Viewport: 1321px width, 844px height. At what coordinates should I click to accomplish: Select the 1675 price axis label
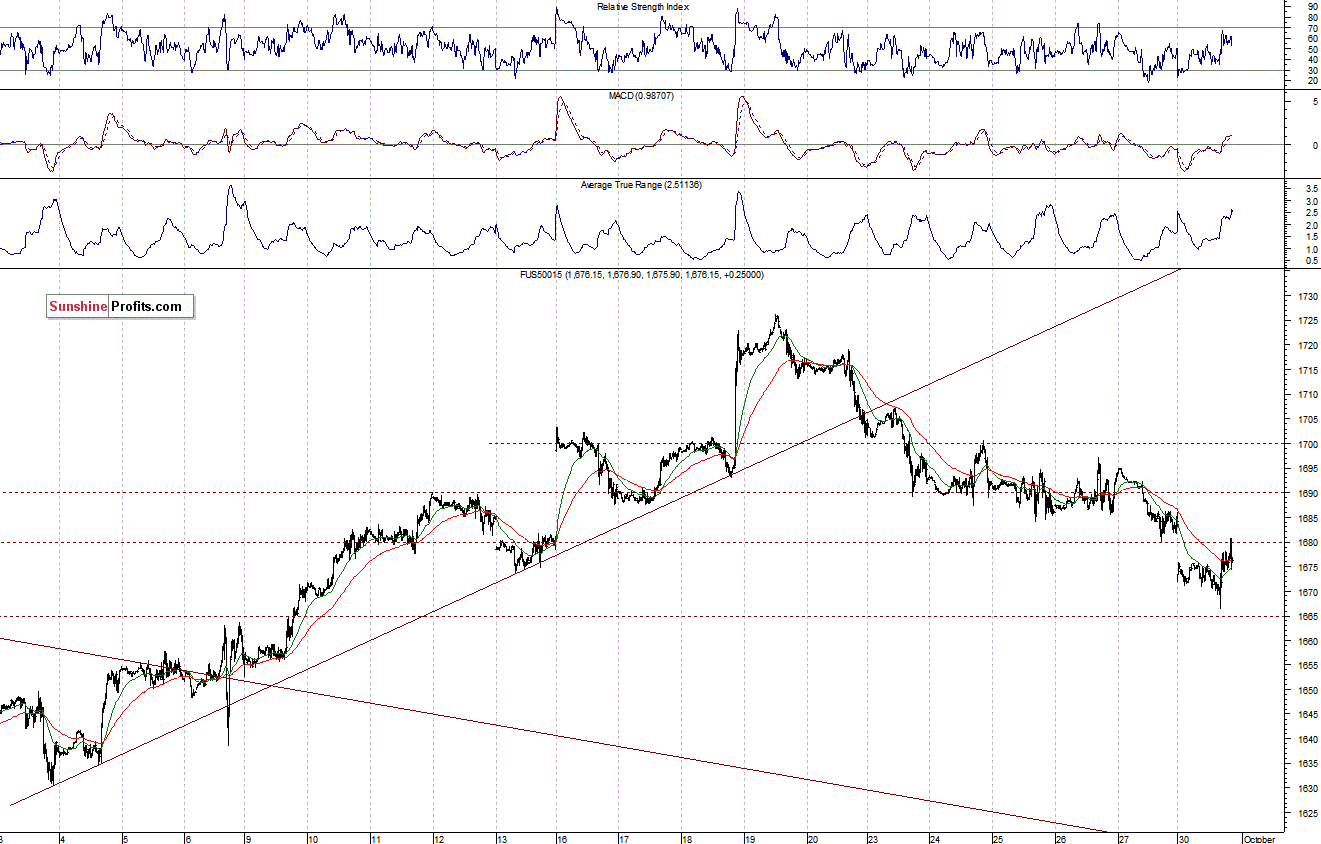(x=1307, y=567)
